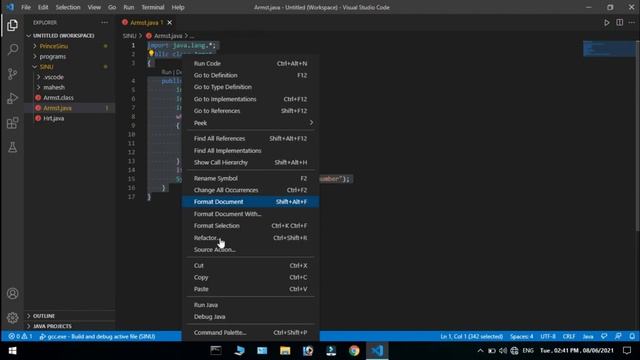The image size is (640, 360).
Task: Click errors and warnings status indicator
Action: click(20, 336)
